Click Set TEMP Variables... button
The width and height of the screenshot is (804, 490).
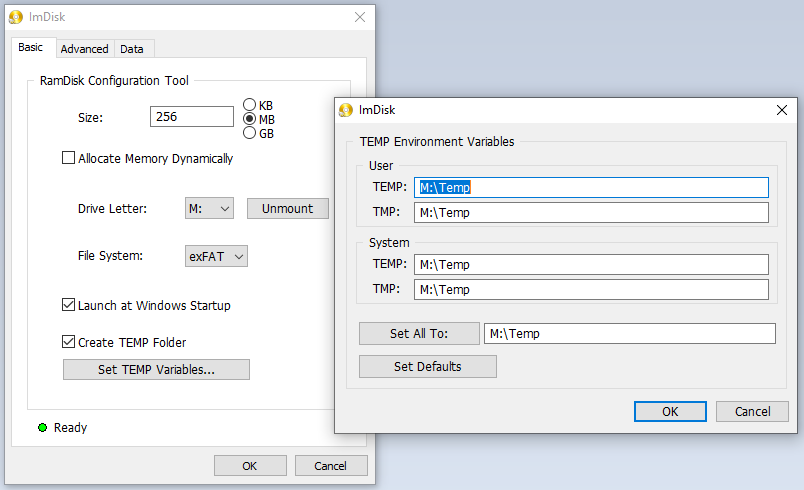(156, 370)
